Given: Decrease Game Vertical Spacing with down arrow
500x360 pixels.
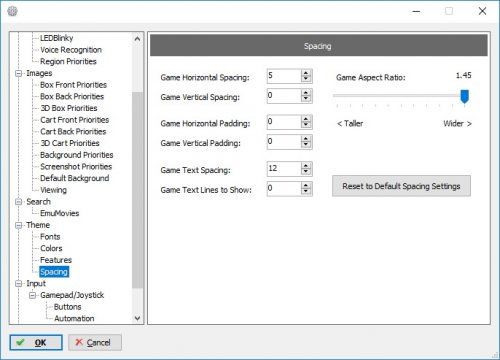Looking at the screenshot, I should (x=306, y=99).
